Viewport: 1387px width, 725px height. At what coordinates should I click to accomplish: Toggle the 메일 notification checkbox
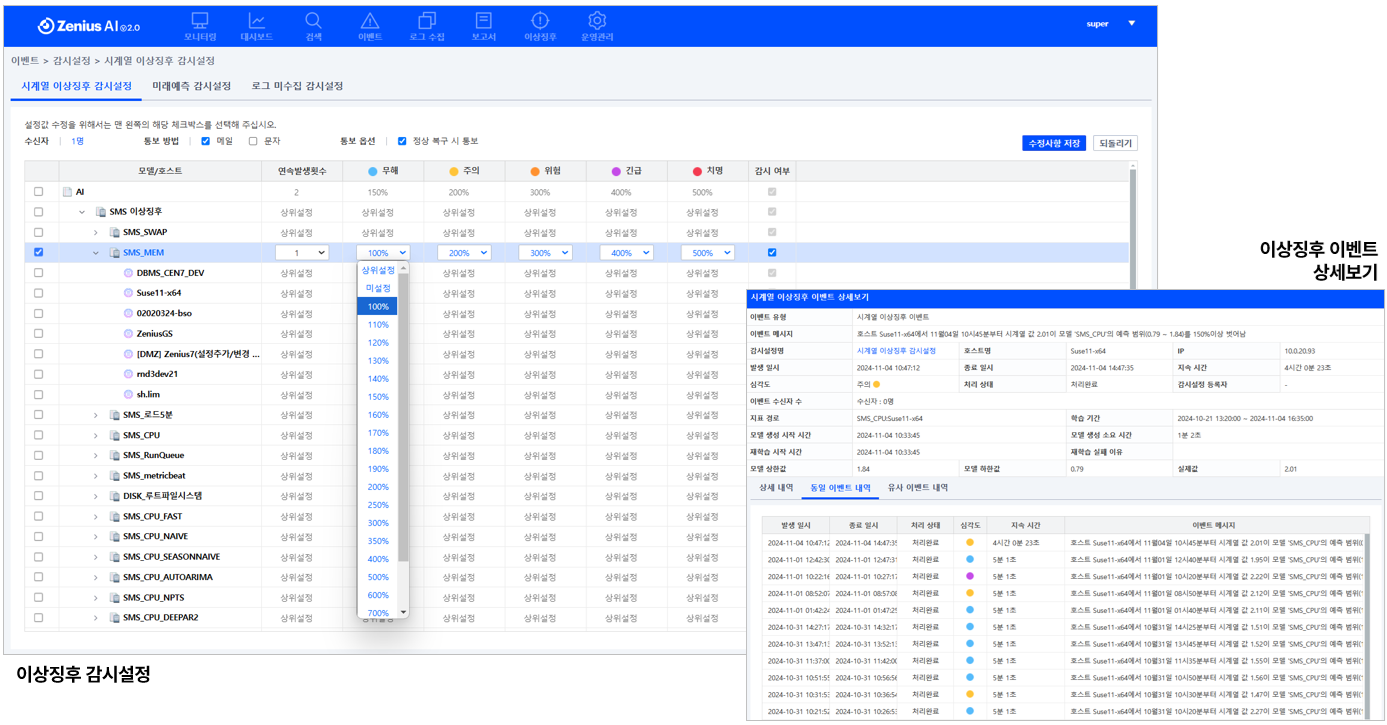coord(205,141)
